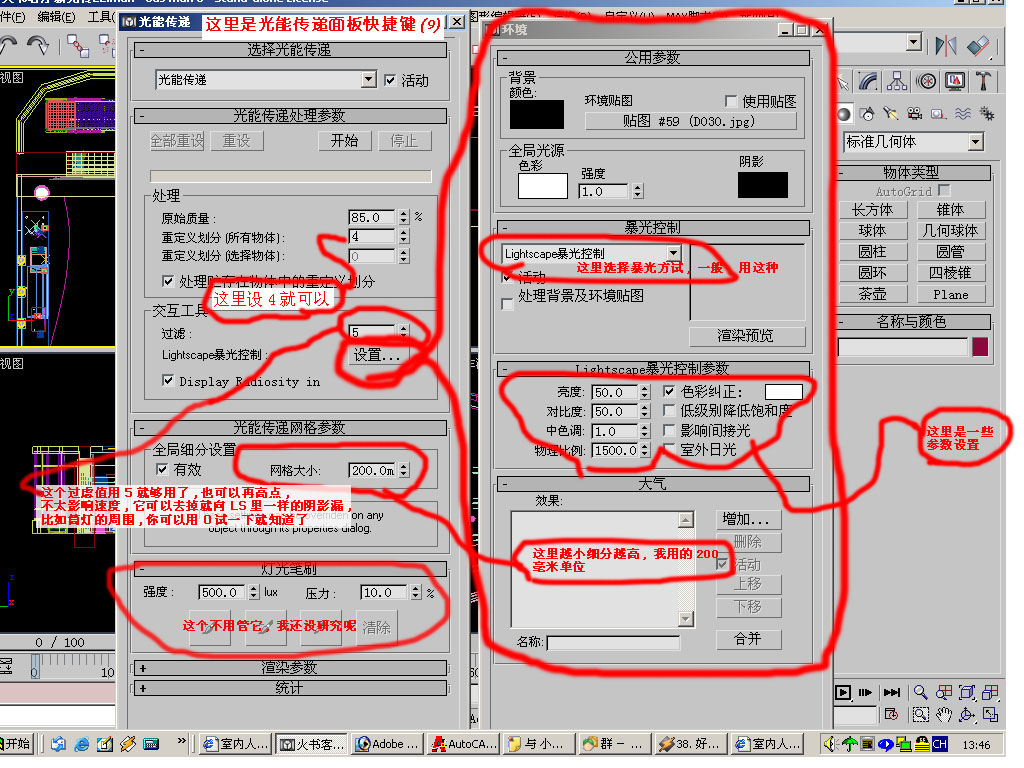The height and width of the screenshot is (768, 1024).
Task: Increase the 原始质量 spinner
Action: (404, 214)
